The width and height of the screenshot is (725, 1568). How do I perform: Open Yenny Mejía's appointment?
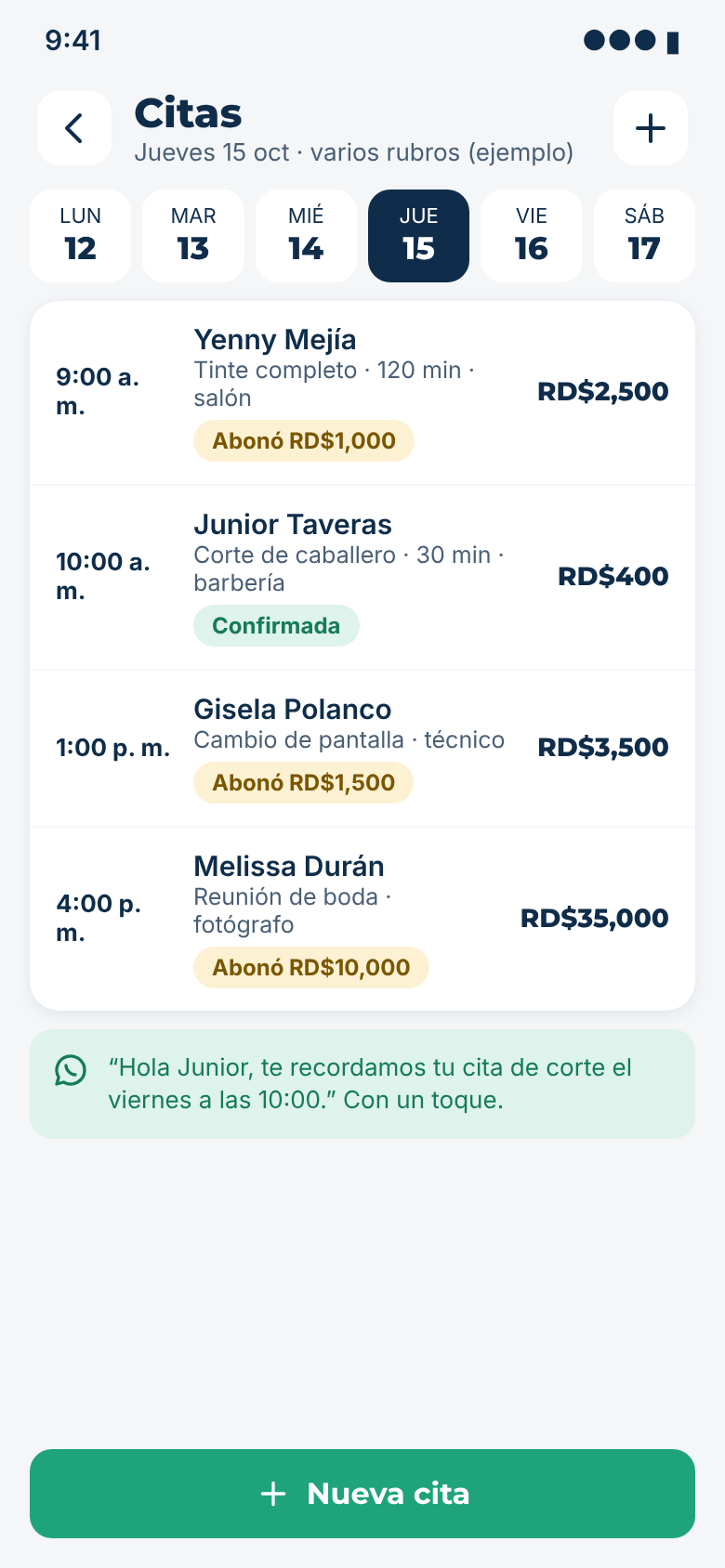tap(362, 393)
